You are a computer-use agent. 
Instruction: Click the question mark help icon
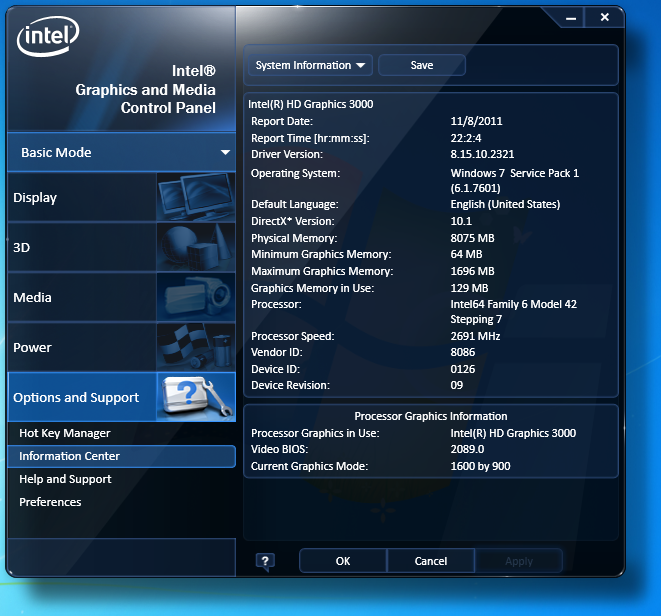[265, 562]
